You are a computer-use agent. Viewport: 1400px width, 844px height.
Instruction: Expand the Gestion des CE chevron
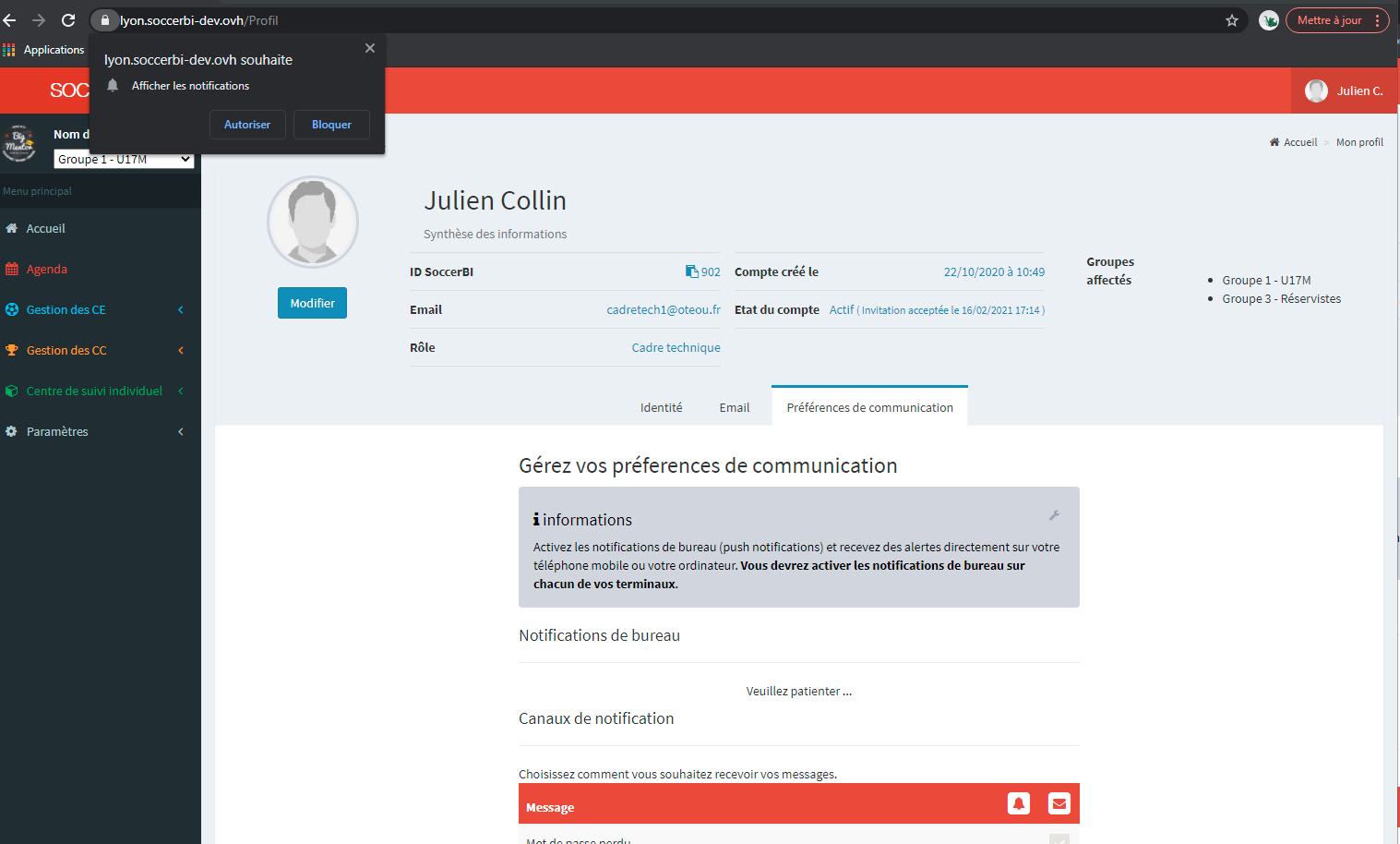coord(181,309)
